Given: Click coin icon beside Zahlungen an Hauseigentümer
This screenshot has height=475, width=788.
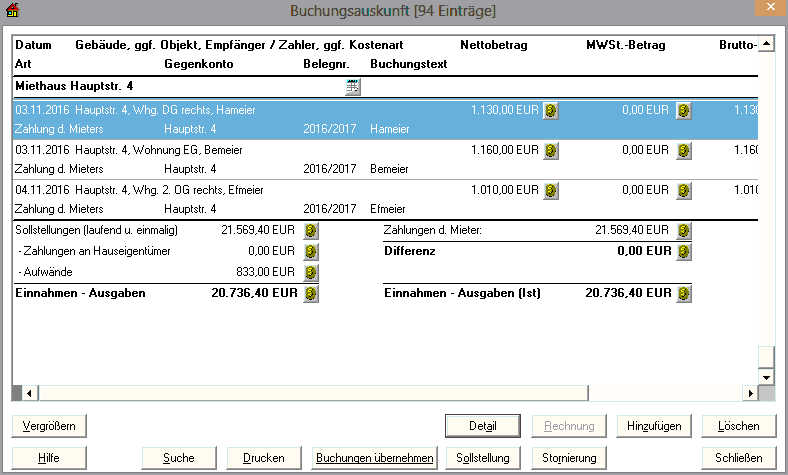Looking at the screenshot, I should point(311,251).
